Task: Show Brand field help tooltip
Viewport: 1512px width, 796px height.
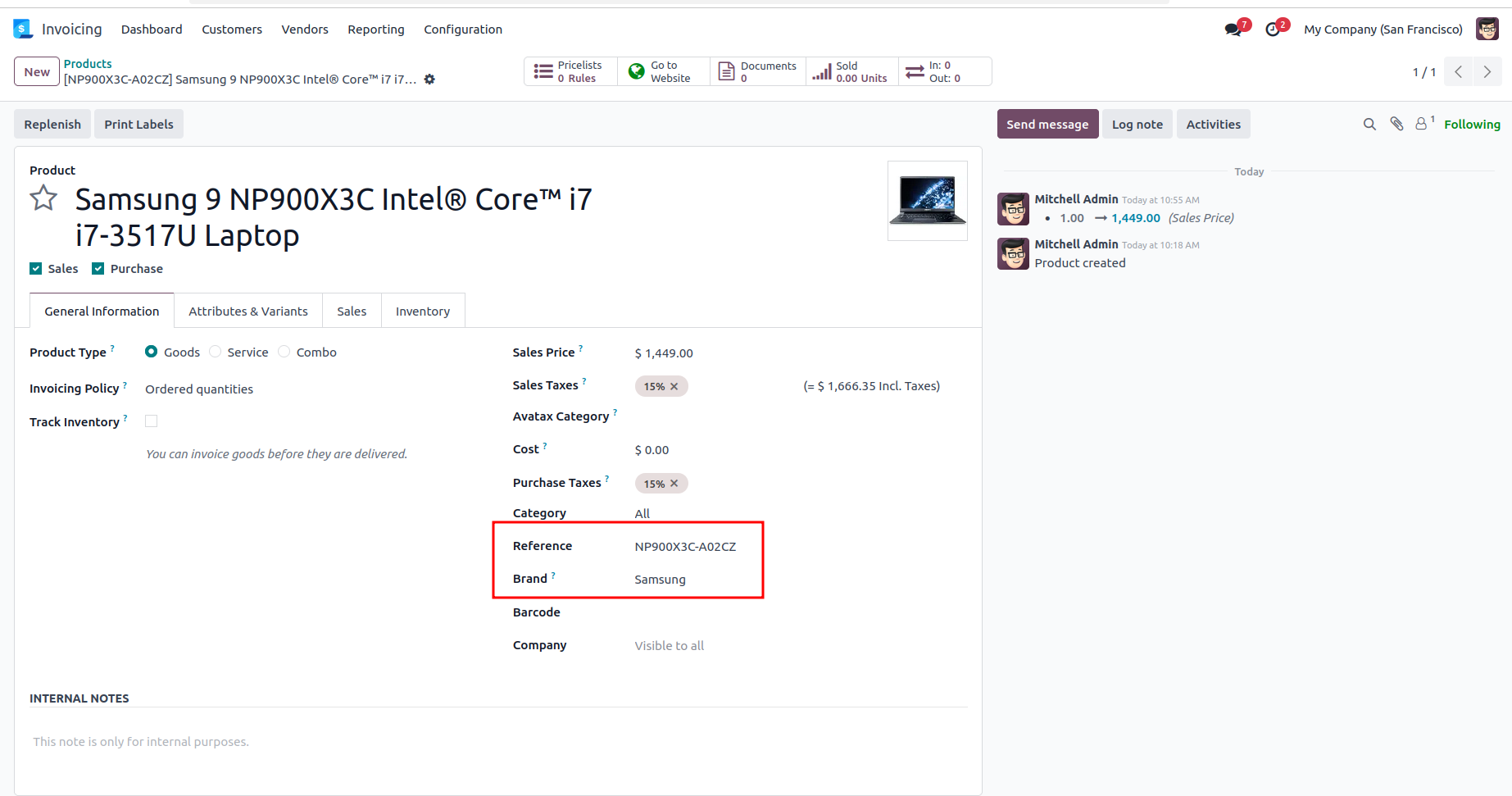Action: click(x=553, y=575)
